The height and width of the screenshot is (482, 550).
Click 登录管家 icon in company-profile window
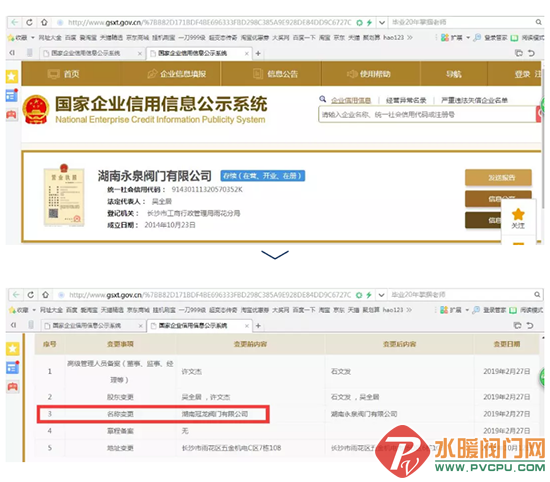(477, 37)
